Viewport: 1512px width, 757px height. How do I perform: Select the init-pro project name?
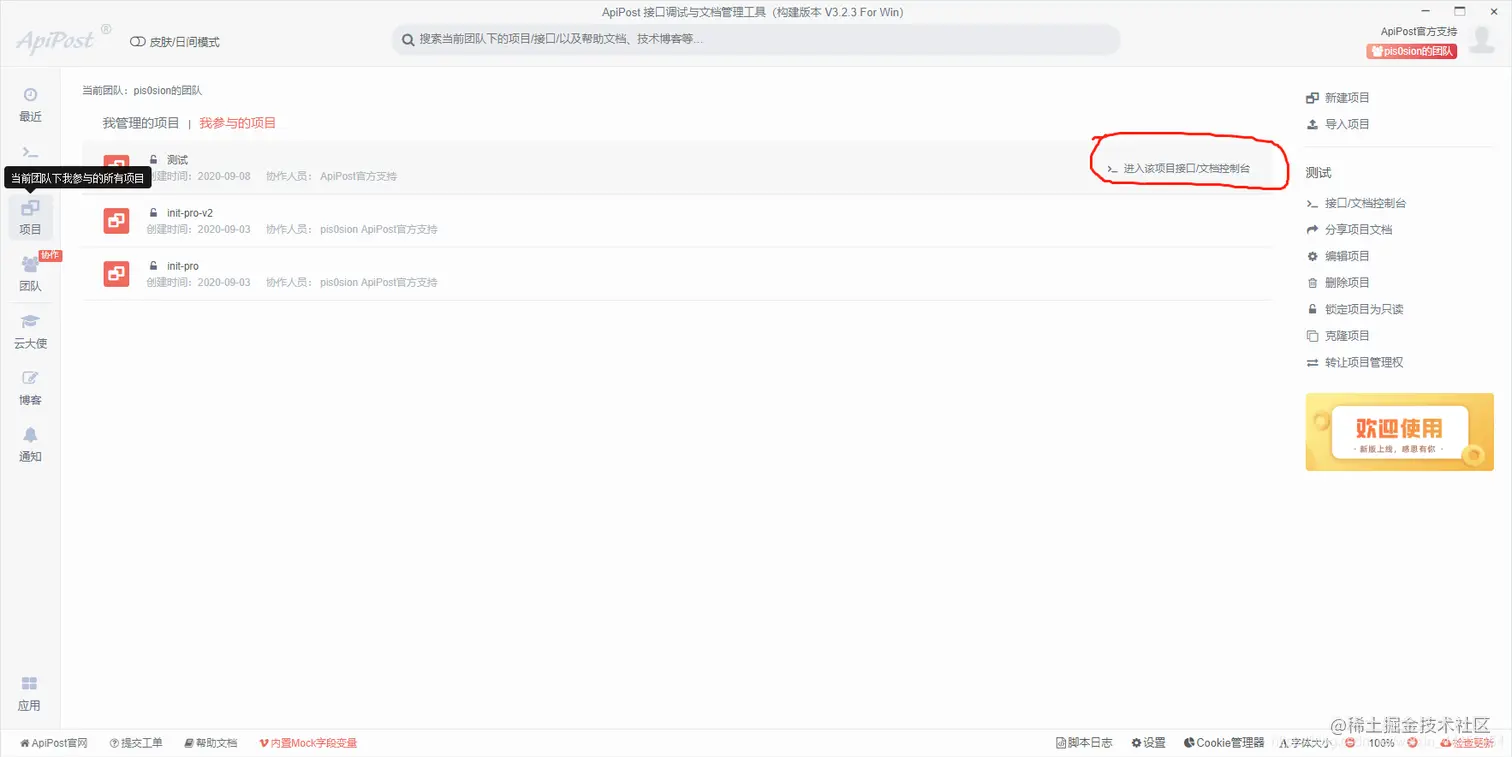click(x=183, y=266)
